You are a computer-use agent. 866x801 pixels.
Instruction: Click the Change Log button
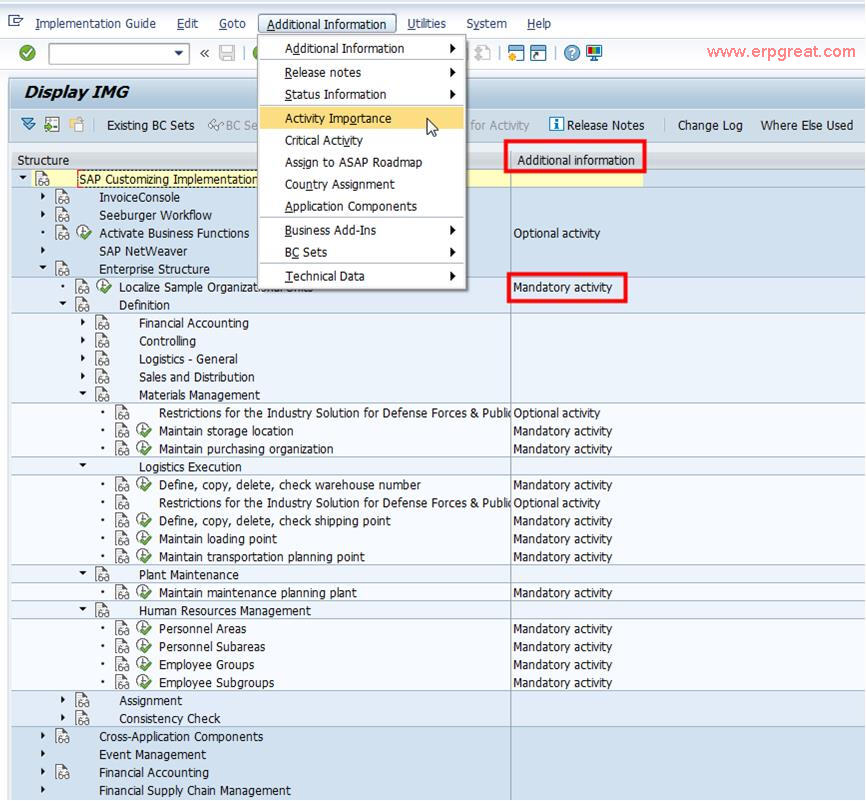click(x=710, y=125)
